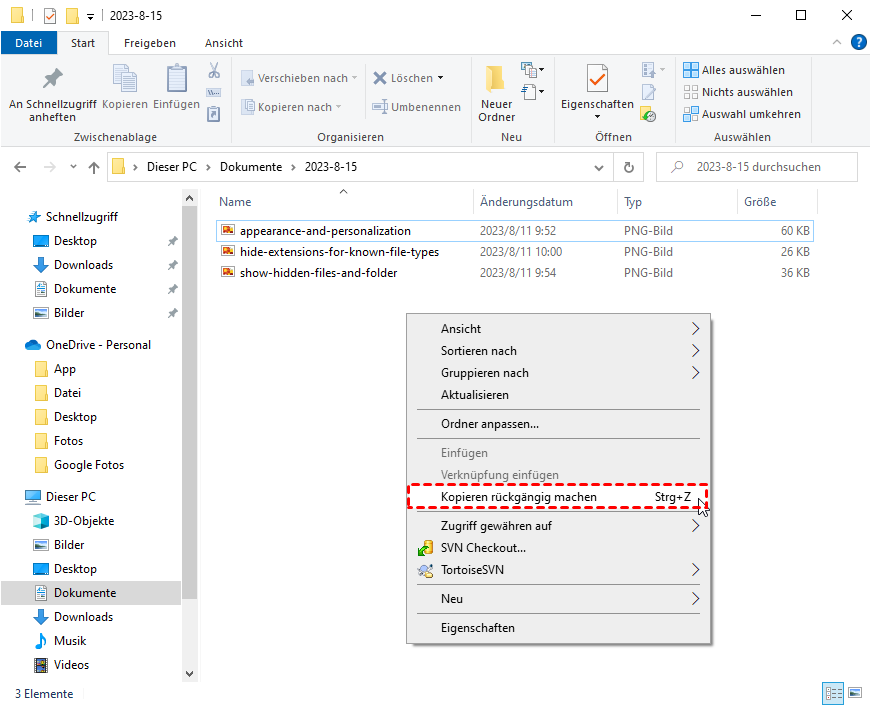Image resolution: width=871 pixels, height=706 pixels.
Task: Click the properties quick access toolbar icon
Action: click(50, 16)
